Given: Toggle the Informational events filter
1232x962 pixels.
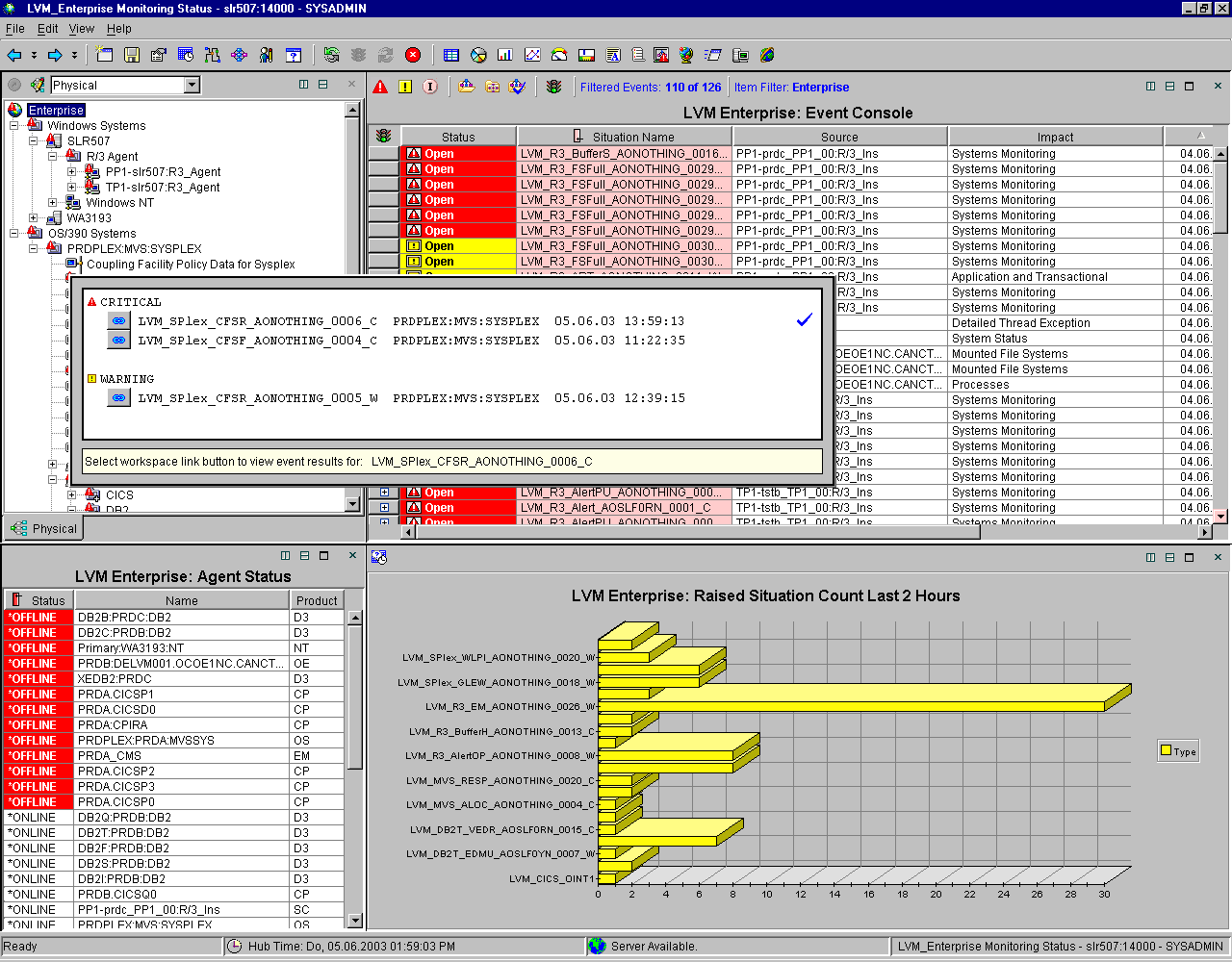Looking at the screenshot, I should [x=430, y=87].
